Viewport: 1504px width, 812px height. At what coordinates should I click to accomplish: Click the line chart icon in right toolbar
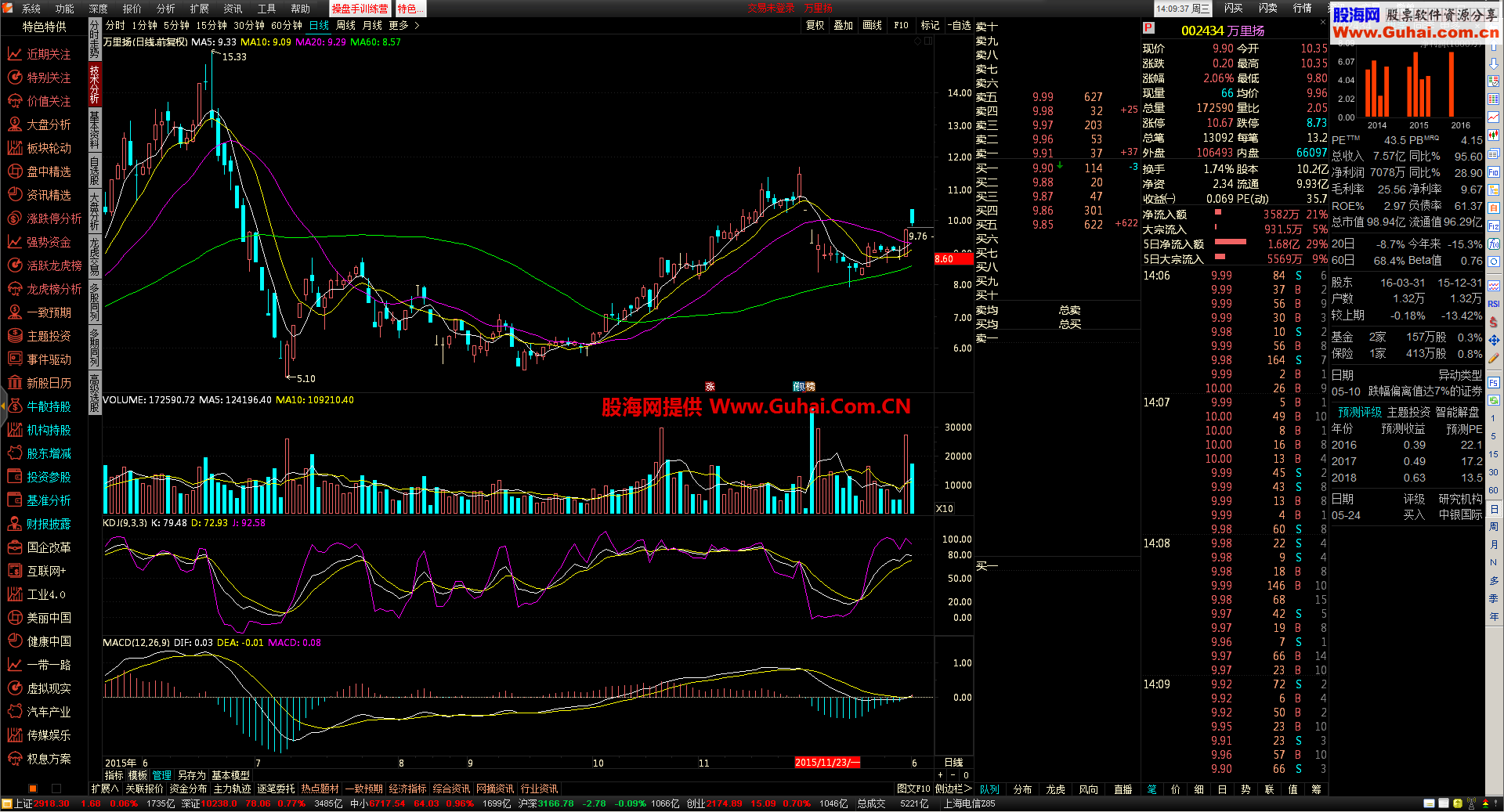pos(1494,117)
